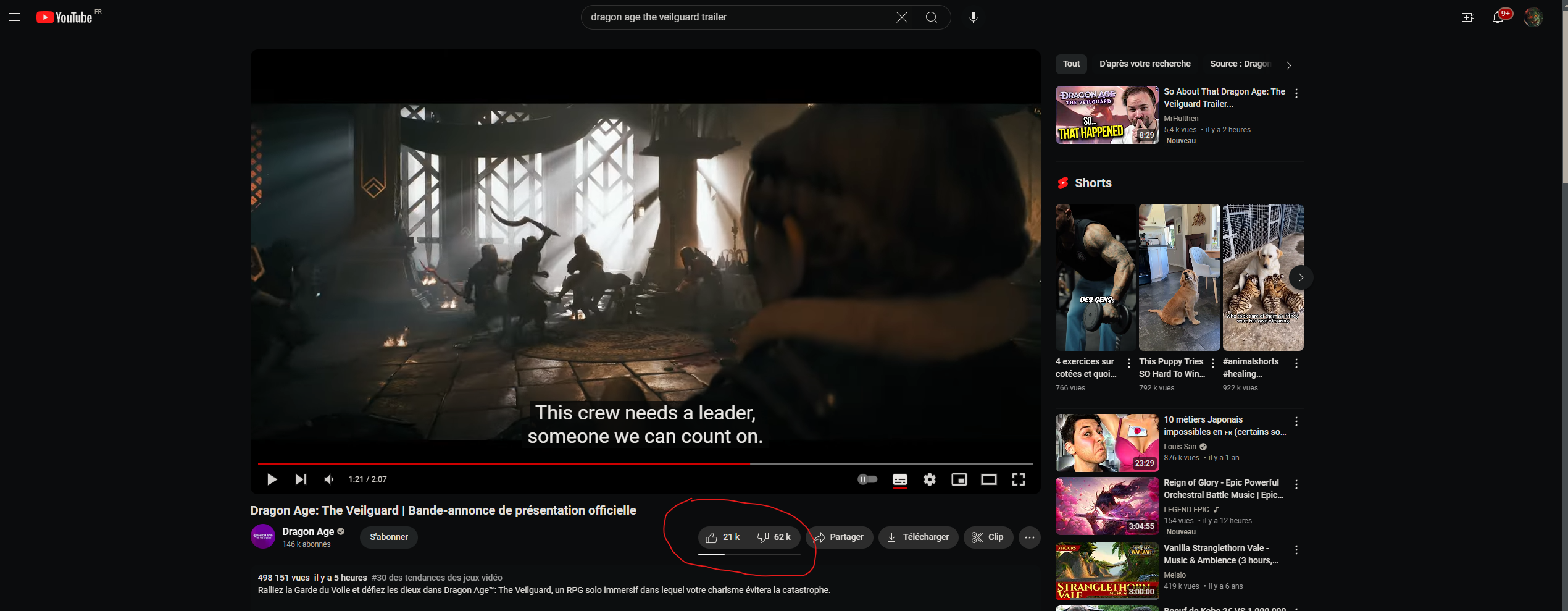Open options for the So About That Dragon Age video

click(1296, 93)
